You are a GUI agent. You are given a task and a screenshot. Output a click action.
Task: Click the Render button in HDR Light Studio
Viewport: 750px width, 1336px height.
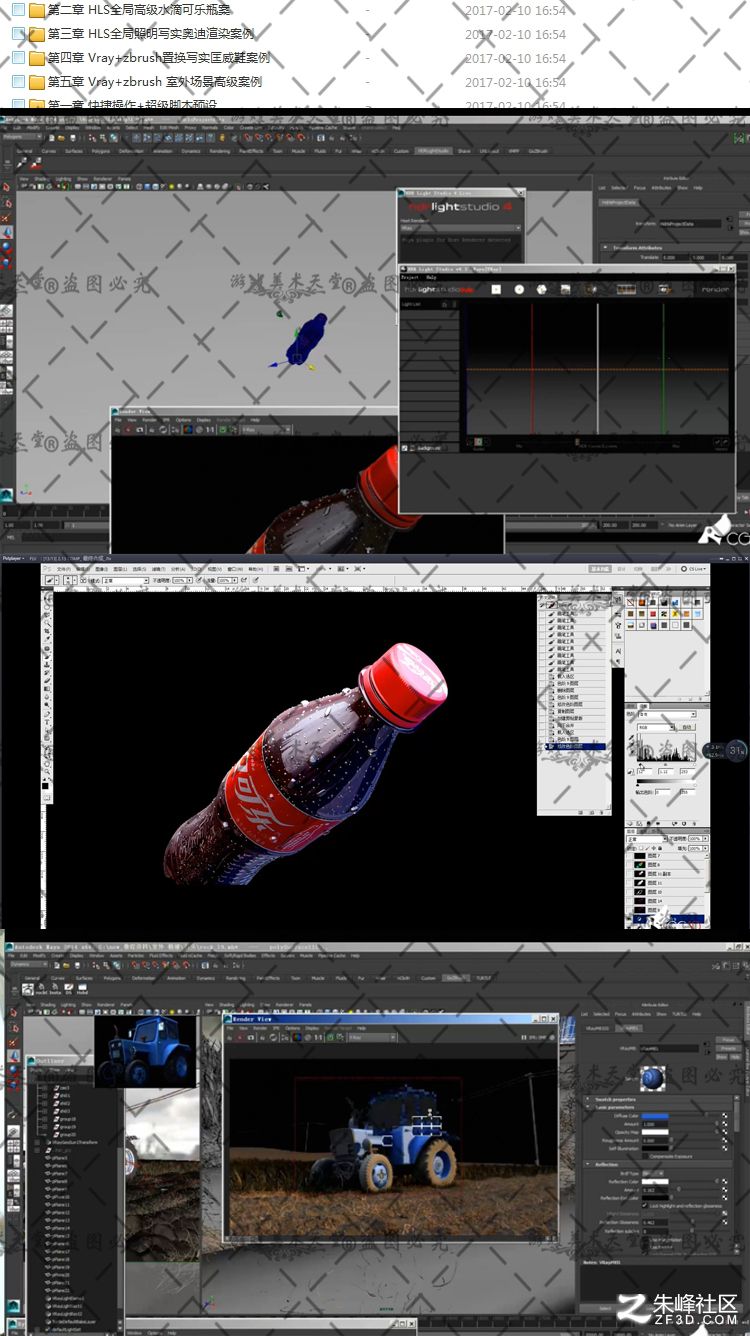714,289
